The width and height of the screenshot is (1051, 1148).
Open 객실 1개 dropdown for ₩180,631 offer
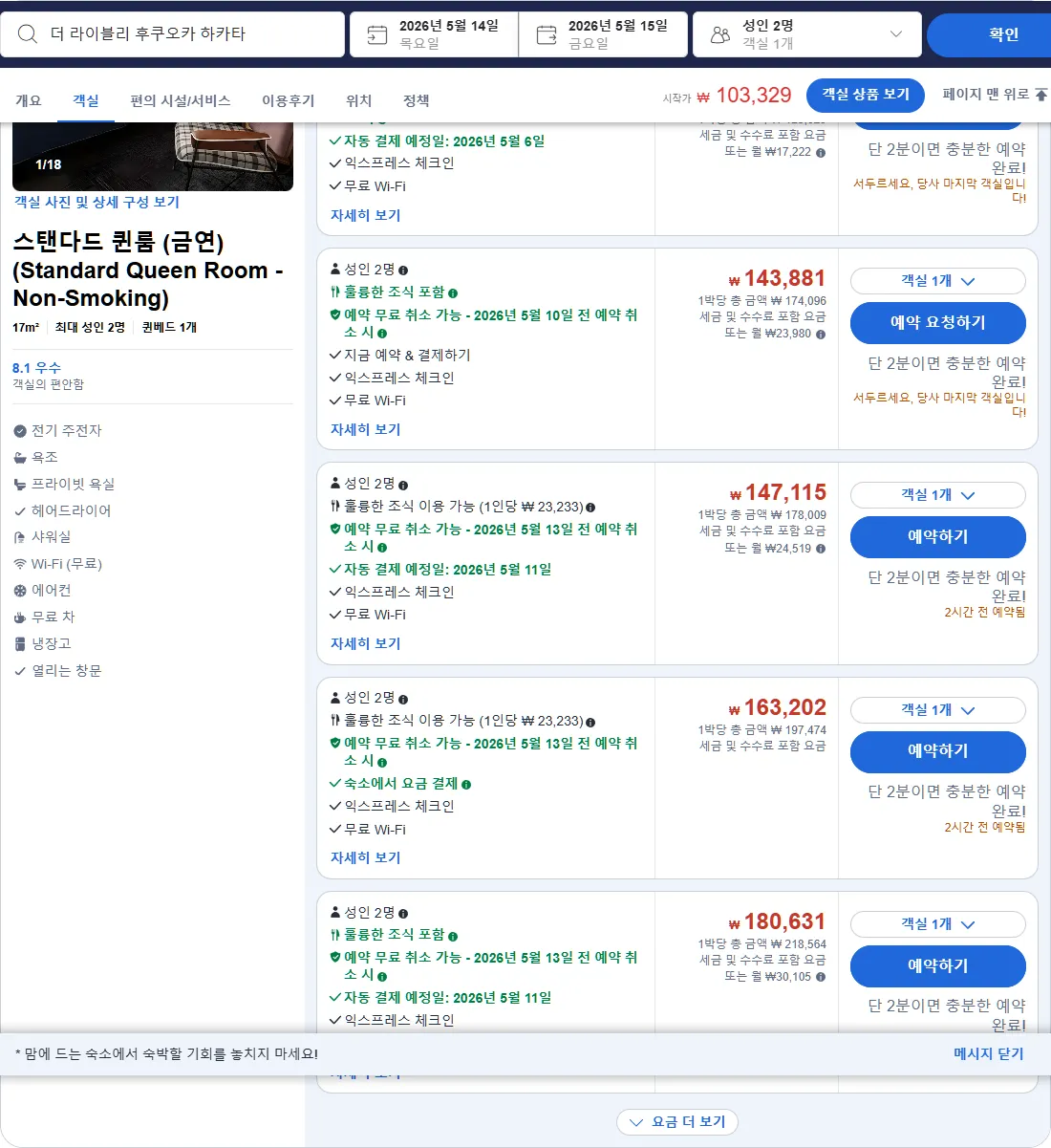coord(937,924)
